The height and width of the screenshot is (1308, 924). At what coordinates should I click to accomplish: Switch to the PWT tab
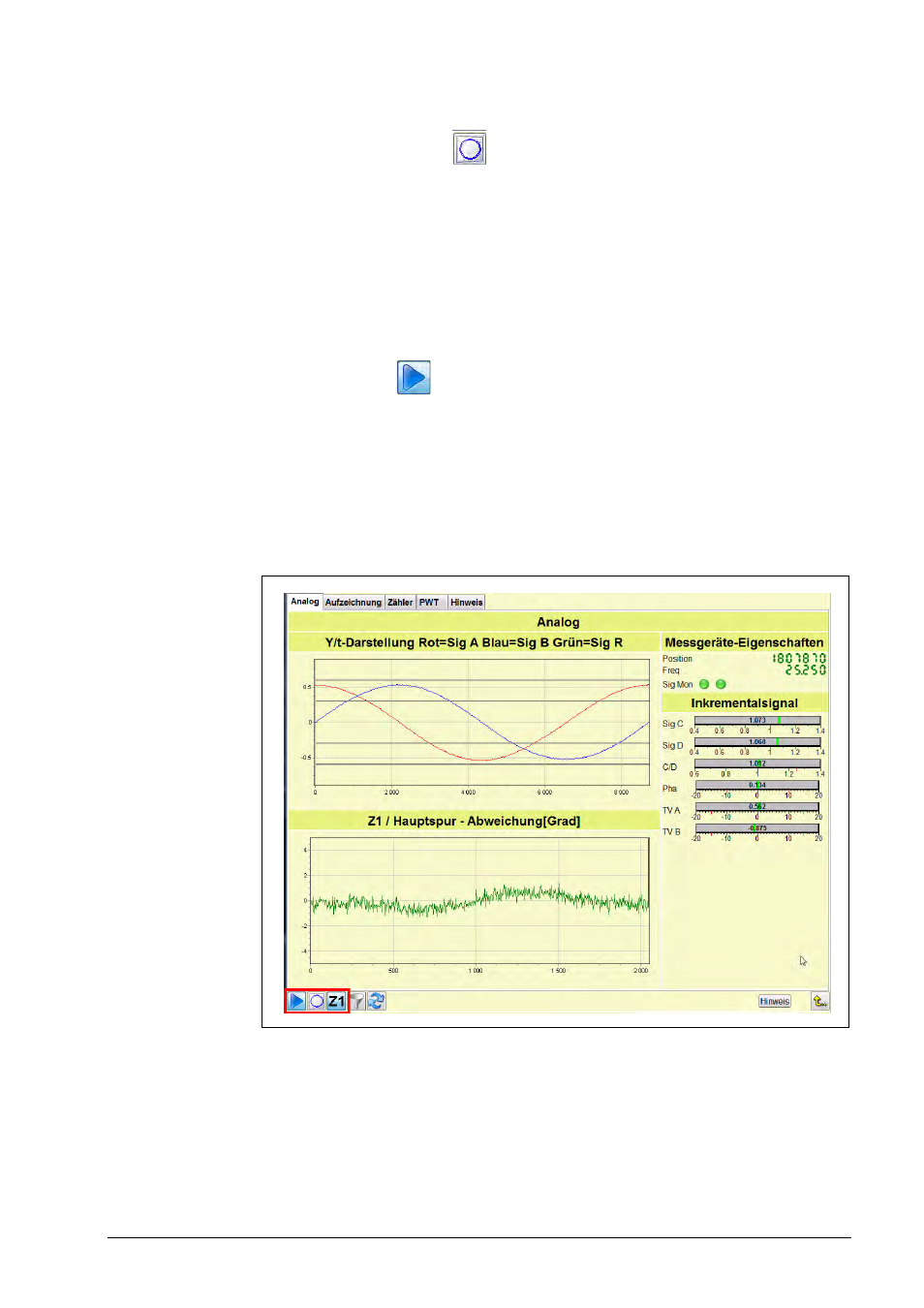(x=429, y=603)
